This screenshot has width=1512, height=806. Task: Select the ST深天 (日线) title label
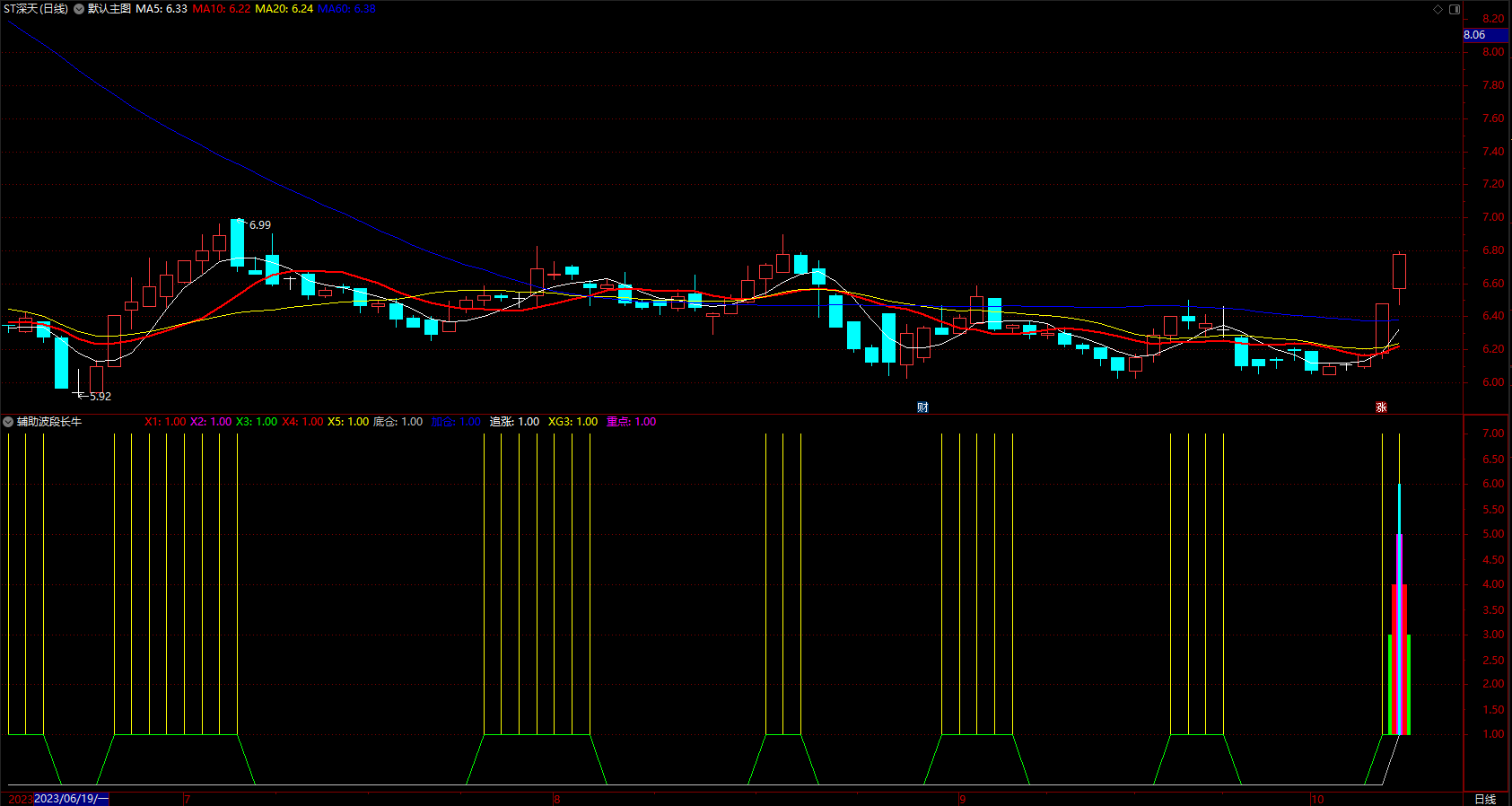[36, 9]
